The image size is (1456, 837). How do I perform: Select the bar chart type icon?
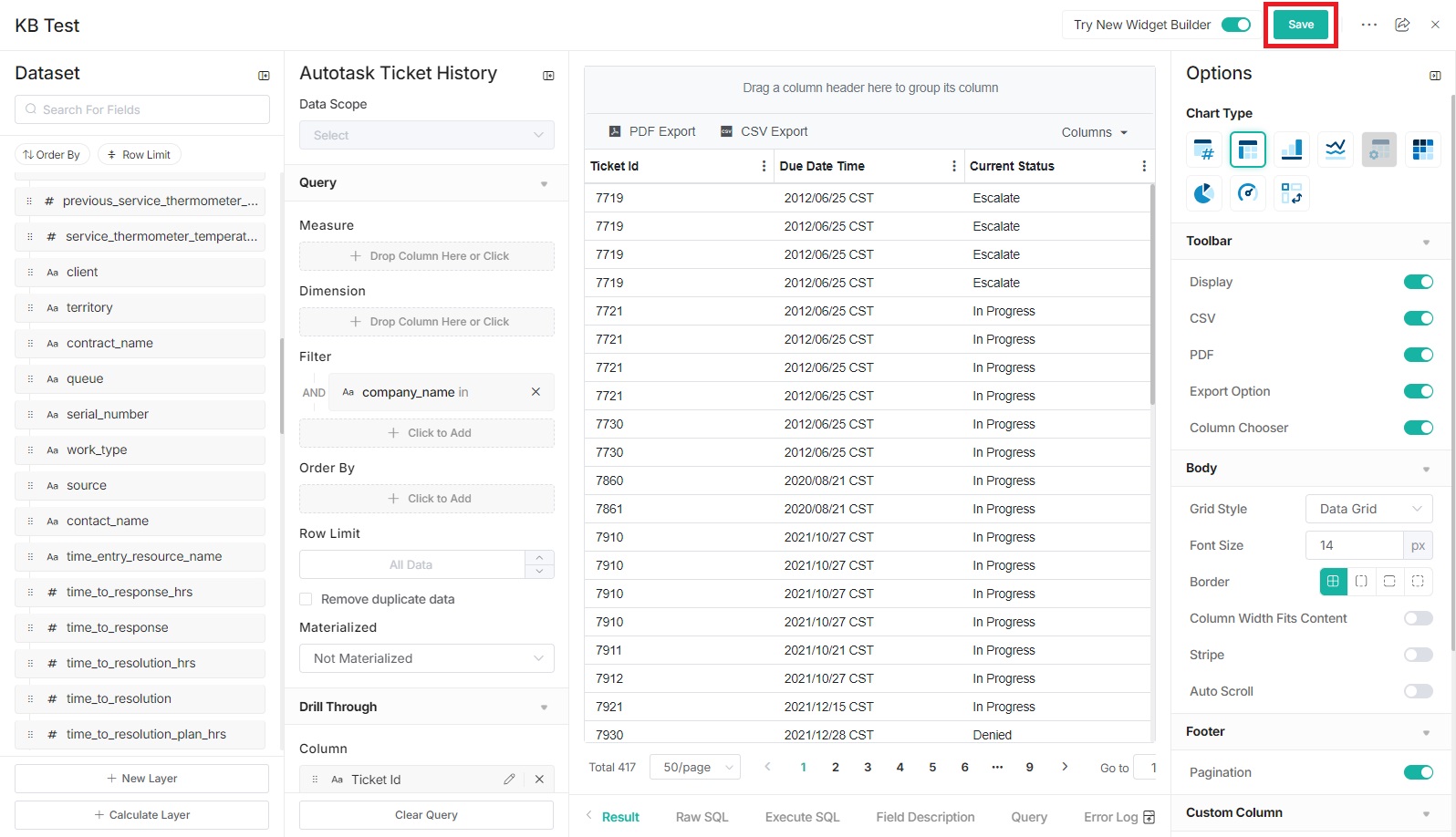[x=1291, y=150]
